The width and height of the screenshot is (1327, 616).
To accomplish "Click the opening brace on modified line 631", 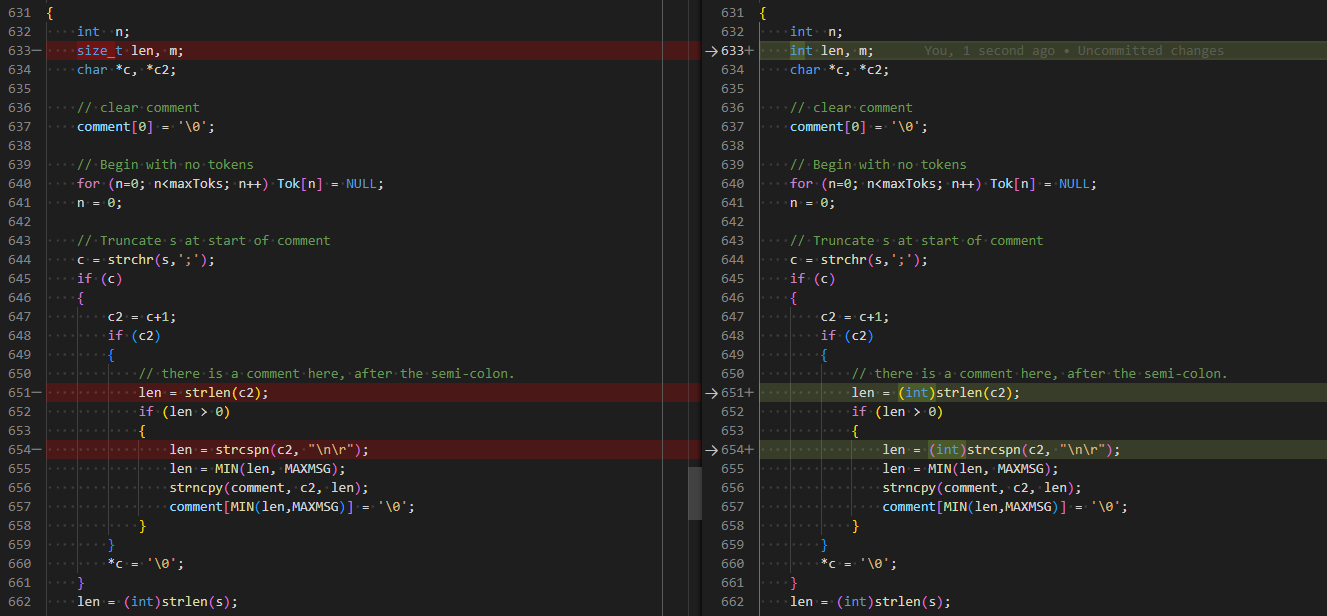I will coord(763,13).
